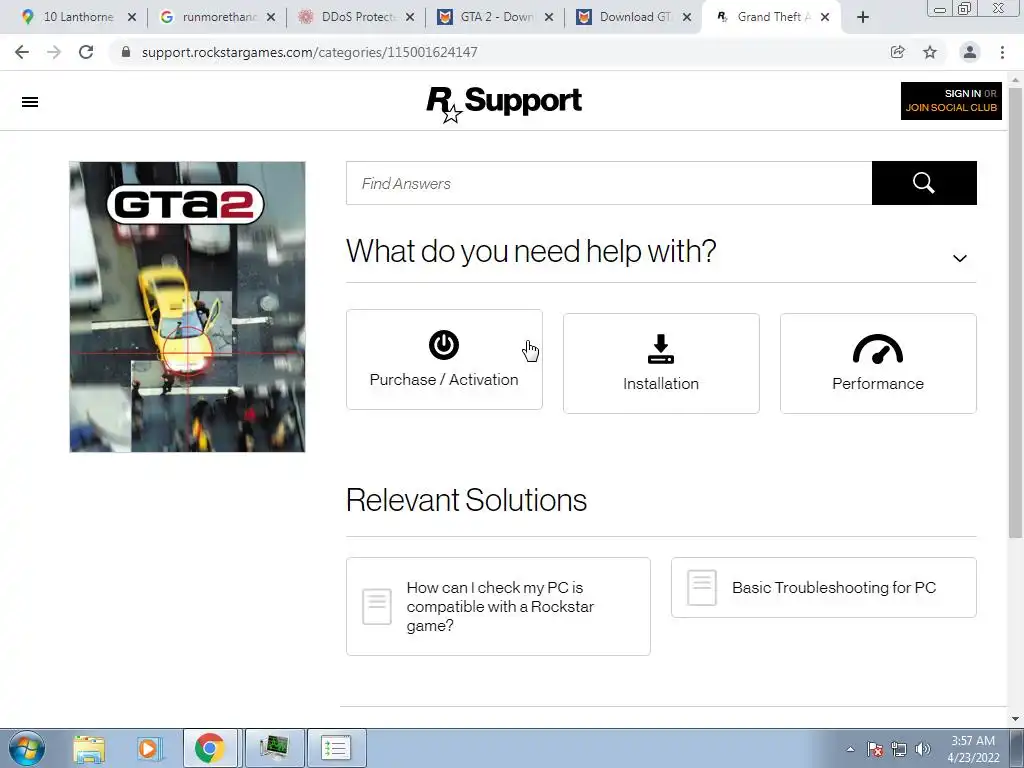Click the Chrome taskbar icon
Screen dimensions: 1024x768
pyautogui.click(x=210, y=748)
